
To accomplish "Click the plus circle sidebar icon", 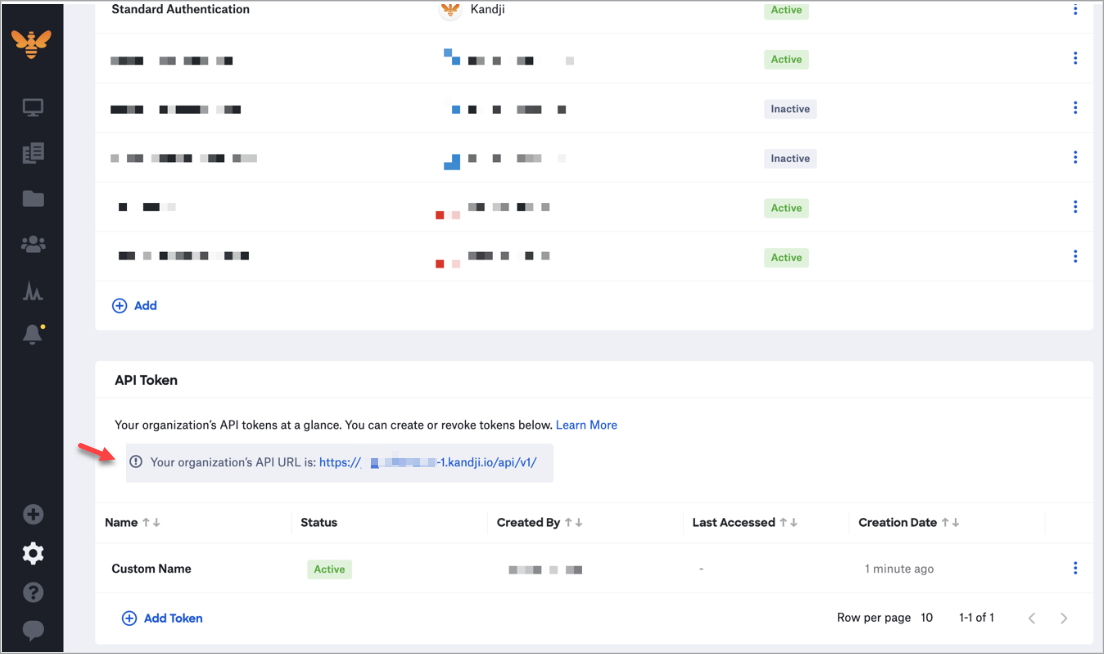I will click(33, 513).
